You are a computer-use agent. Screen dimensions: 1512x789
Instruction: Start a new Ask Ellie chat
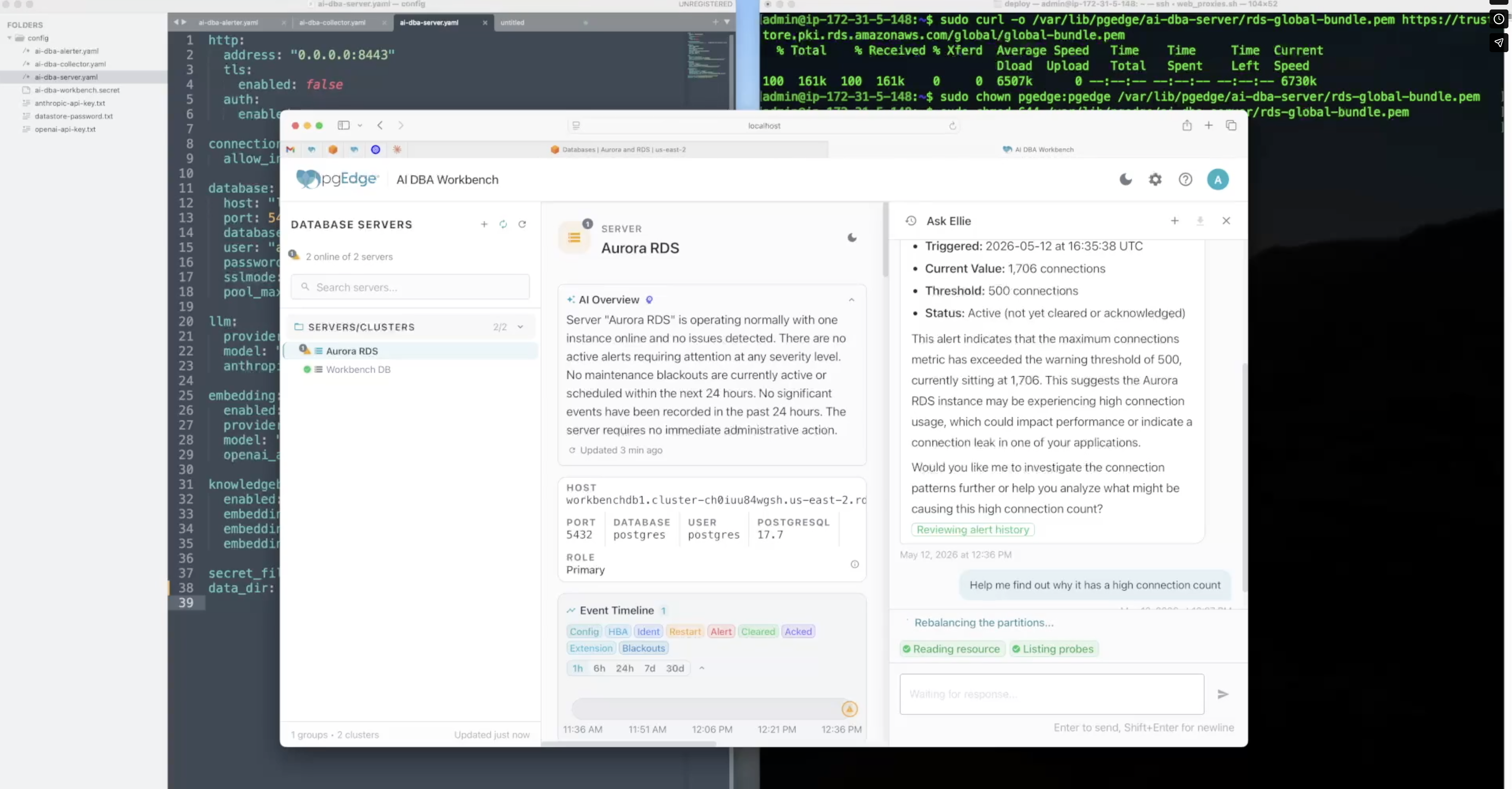[x=1175, y=221]
